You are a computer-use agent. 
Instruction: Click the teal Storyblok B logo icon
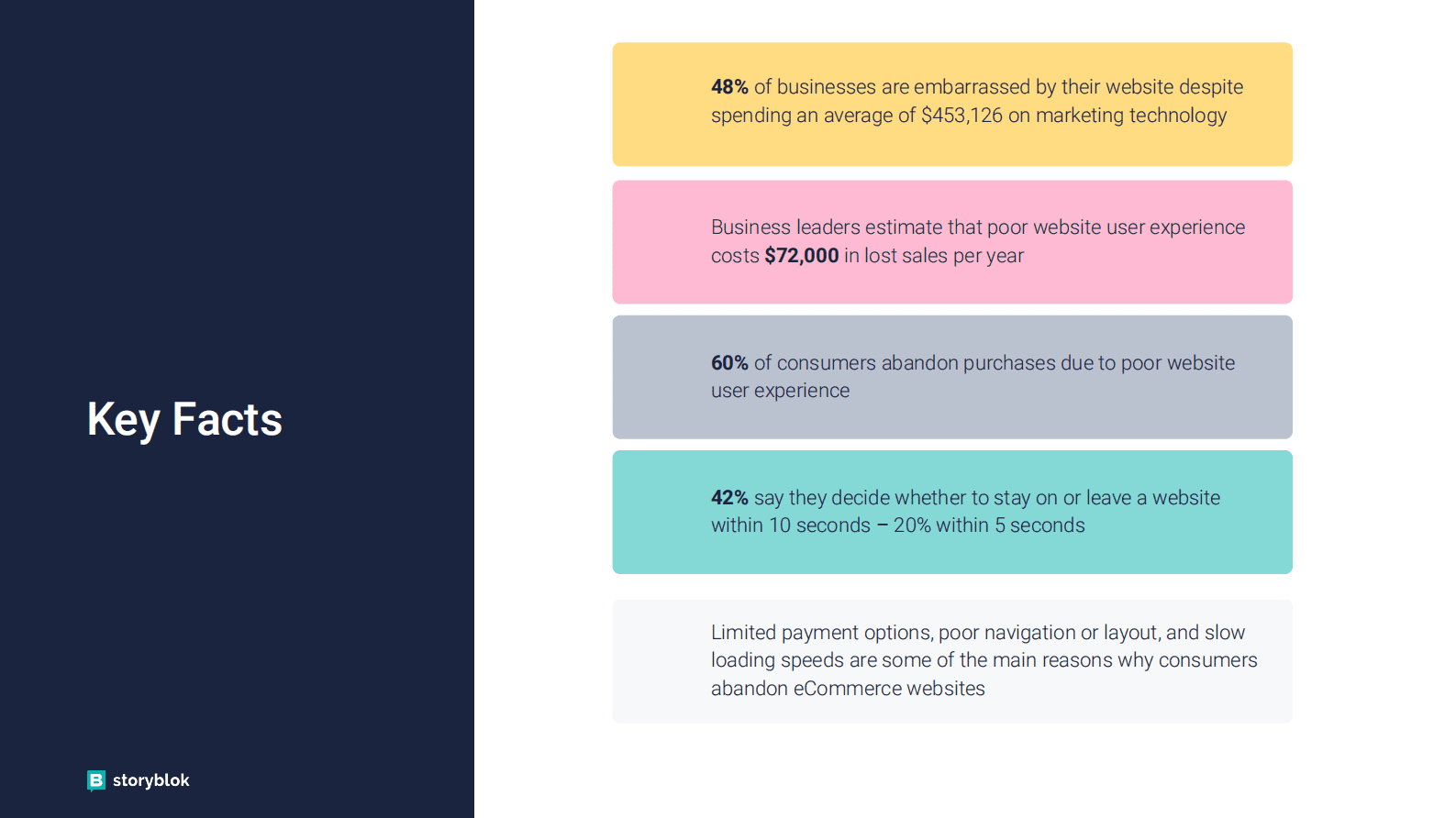pos(96,780)
